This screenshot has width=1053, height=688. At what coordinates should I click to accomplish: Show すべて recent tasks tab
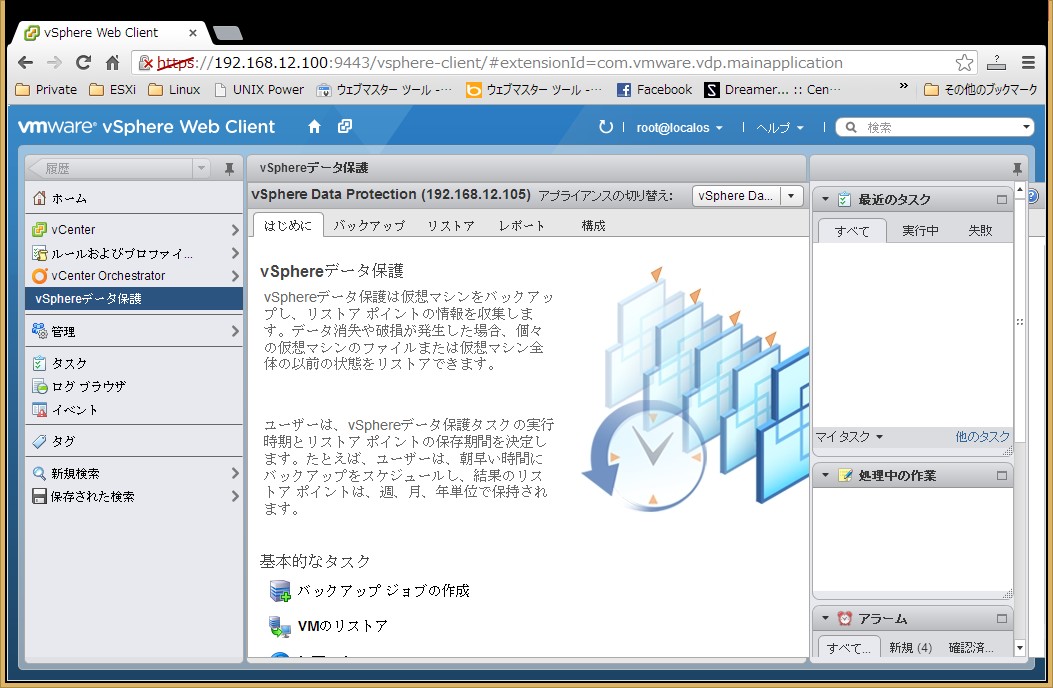[x=852, y=231]
